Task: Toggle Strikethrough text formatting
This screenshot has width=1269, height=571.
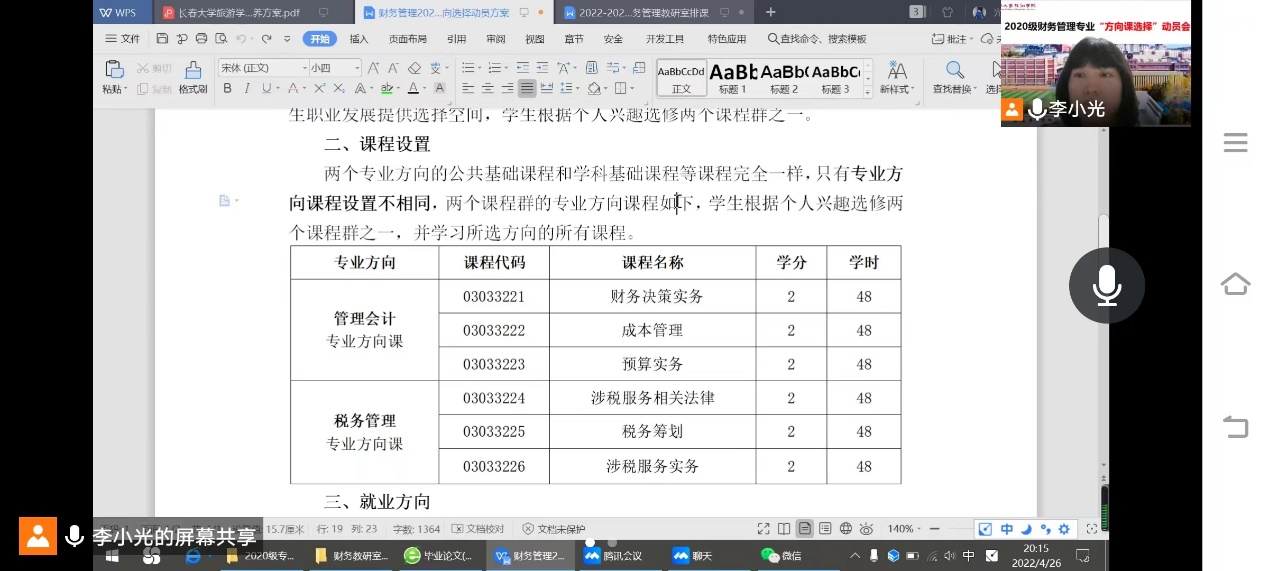Action: 293,88
